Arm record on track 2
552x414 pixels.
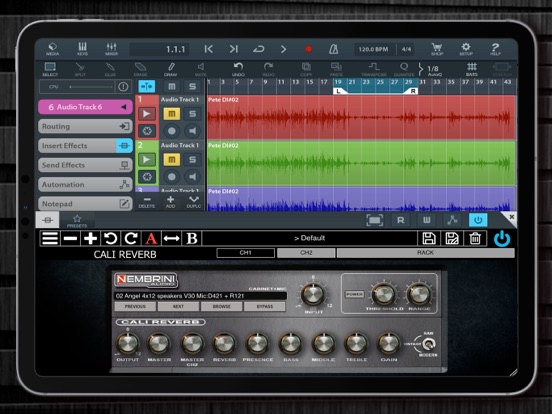[x=171, y=177]
